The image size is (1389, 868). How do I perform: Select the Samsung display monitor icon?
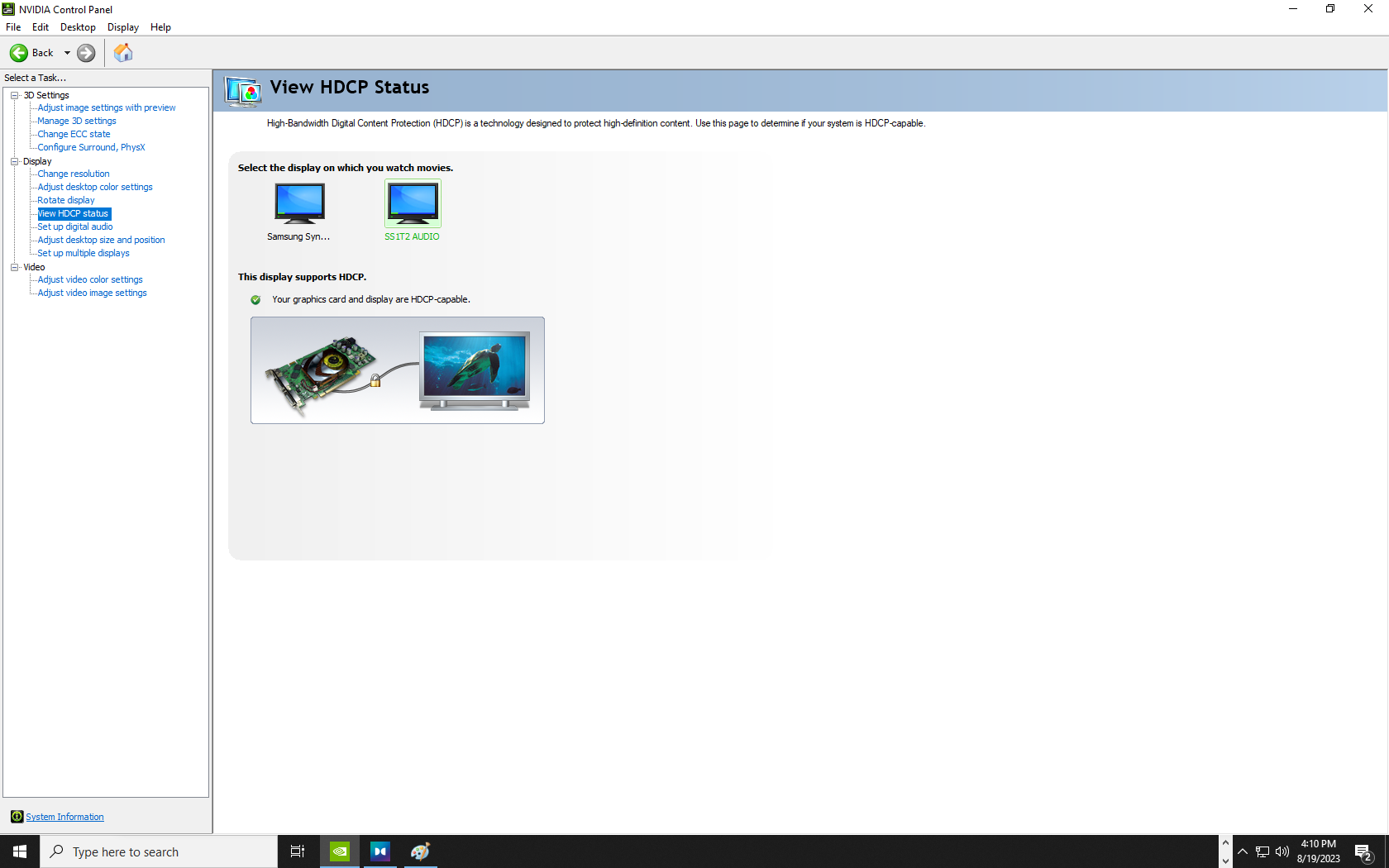(299, 203)
